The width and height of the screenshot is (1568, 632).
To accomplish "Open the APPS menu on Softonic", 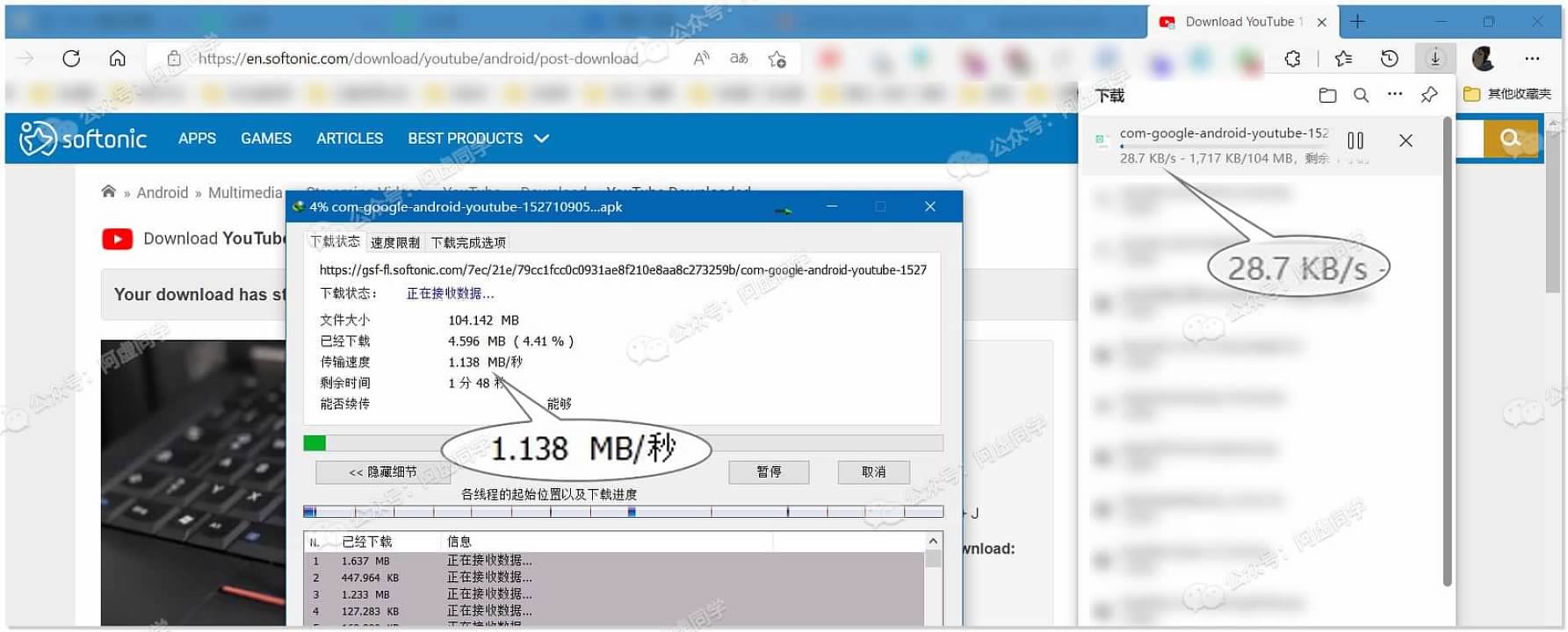I will (x=197, y=139).
